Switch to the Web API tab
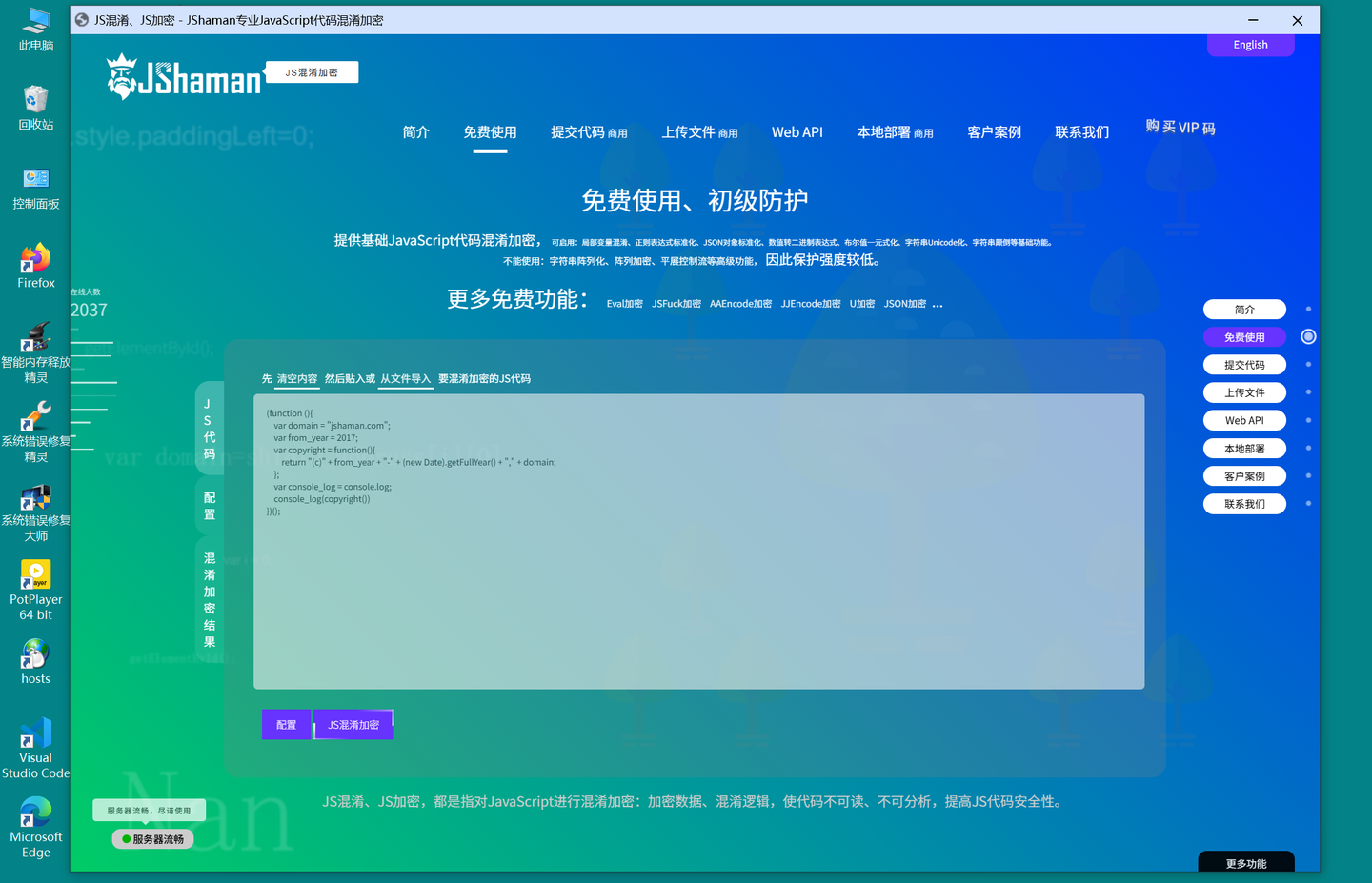 pyautogui.click(x=797, y=132)
